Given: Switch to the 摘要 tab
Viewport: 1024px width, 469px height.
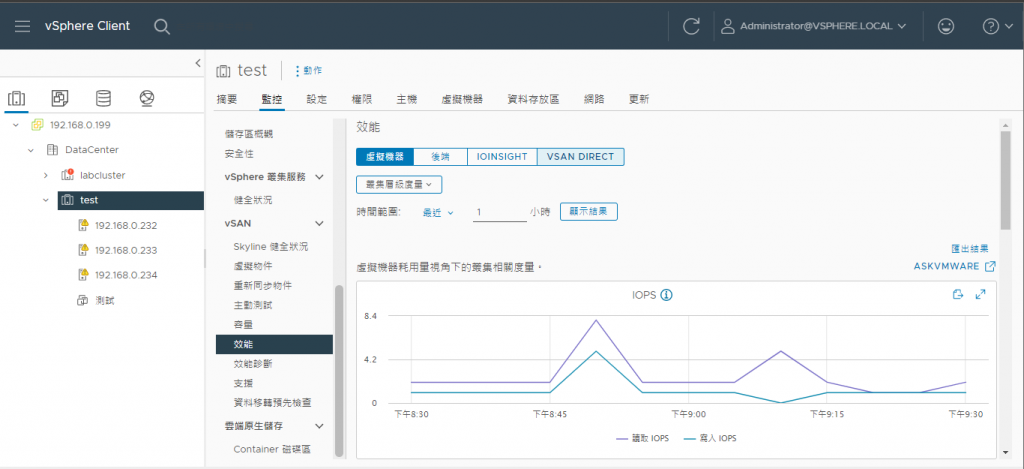Looking at the screenshot, I should 227,99.
